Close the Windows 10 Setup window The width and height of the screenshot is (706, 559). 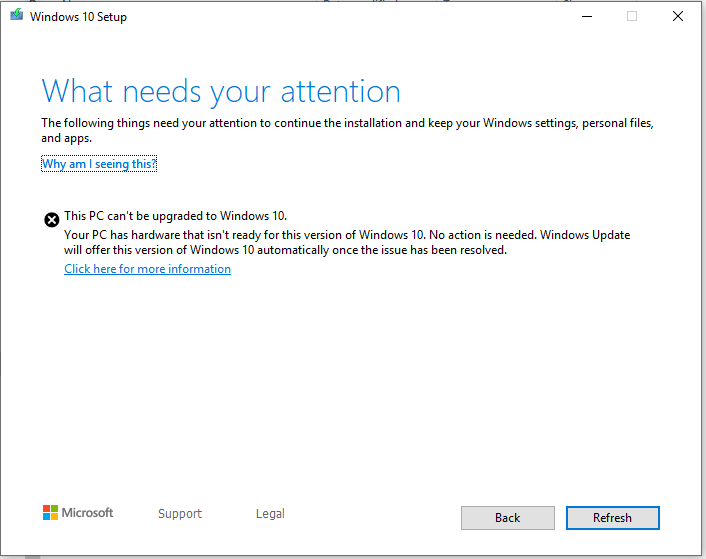click(678, 17)
